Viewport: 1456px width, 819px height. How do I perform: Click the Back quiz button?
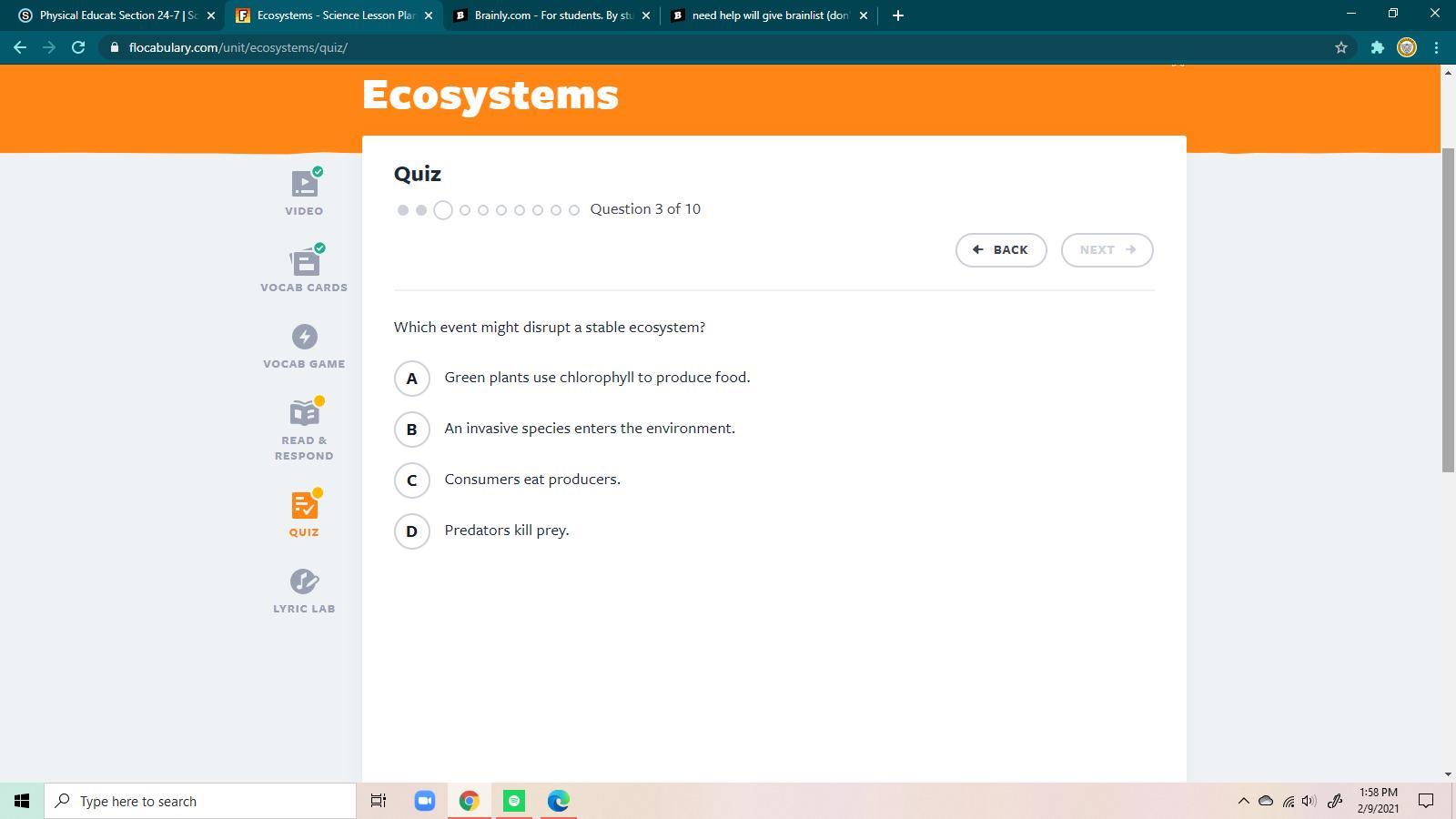(x=1001, y=250)
